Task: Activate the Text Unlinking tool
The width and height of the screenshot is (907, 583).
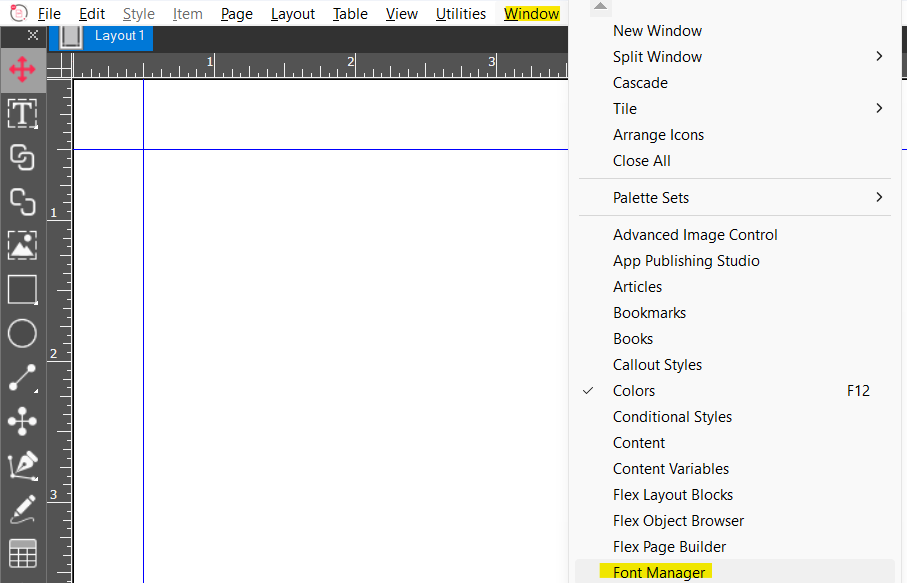Action: coord(22,201)
